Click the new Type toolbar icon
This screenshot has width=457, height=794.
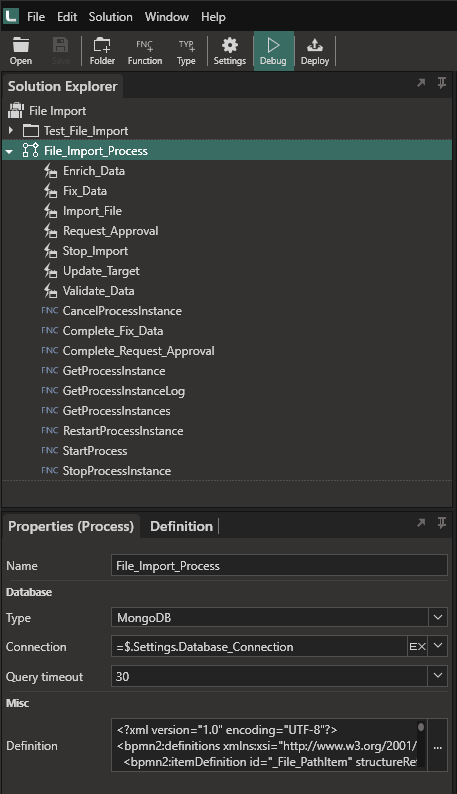[186, 52]
